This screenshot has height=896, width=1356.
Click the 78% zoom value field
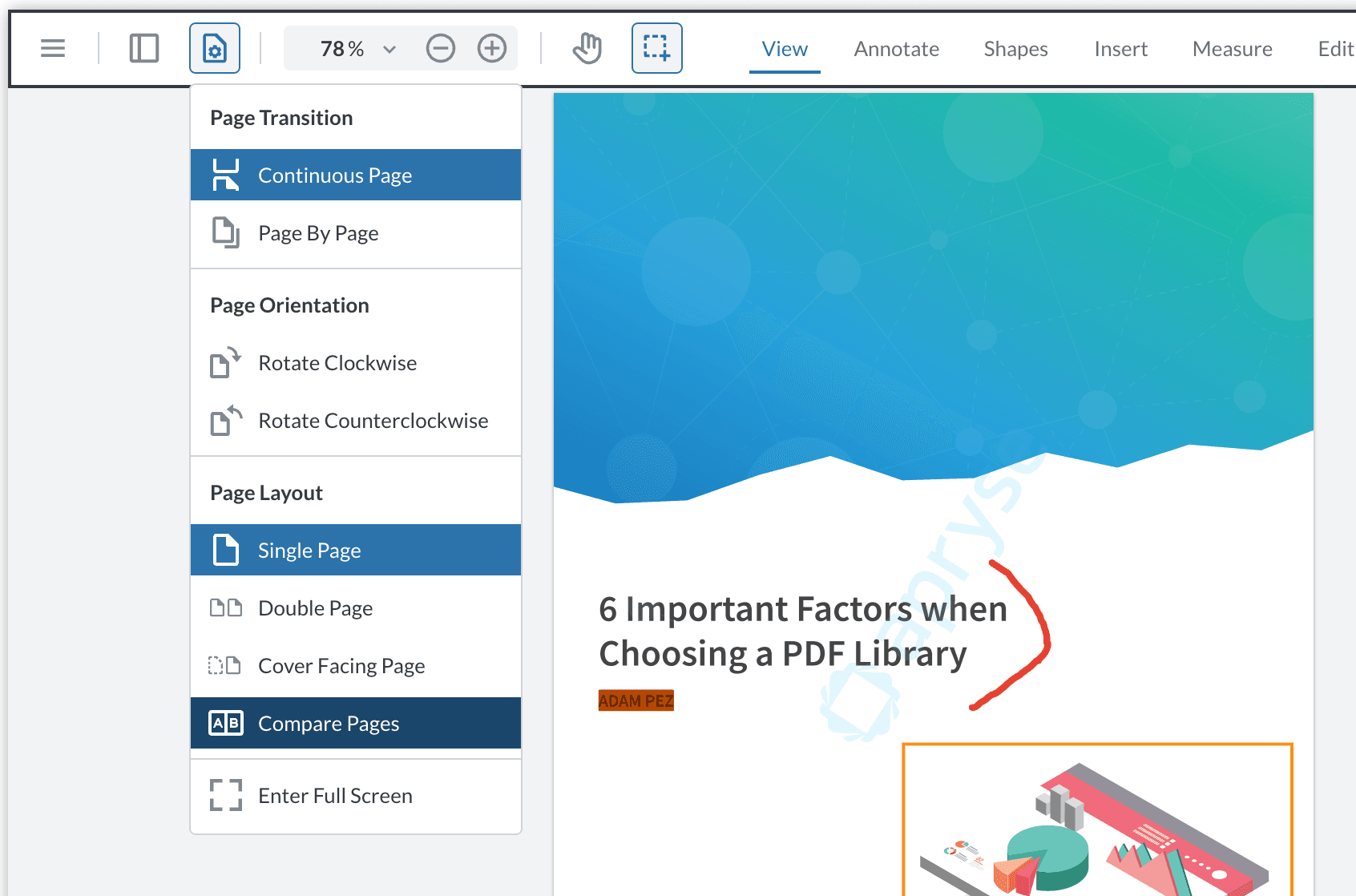point(341,50)
